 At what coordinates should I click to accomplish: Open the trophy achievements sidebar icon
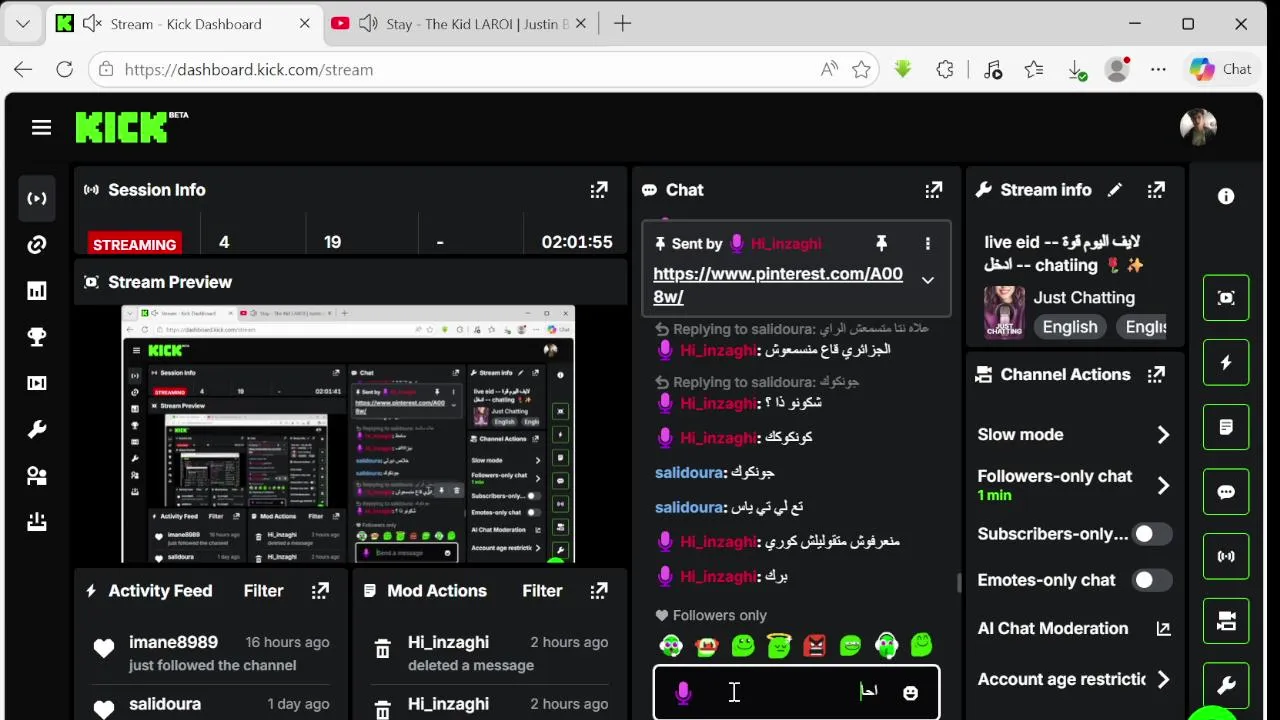[37, 337]
